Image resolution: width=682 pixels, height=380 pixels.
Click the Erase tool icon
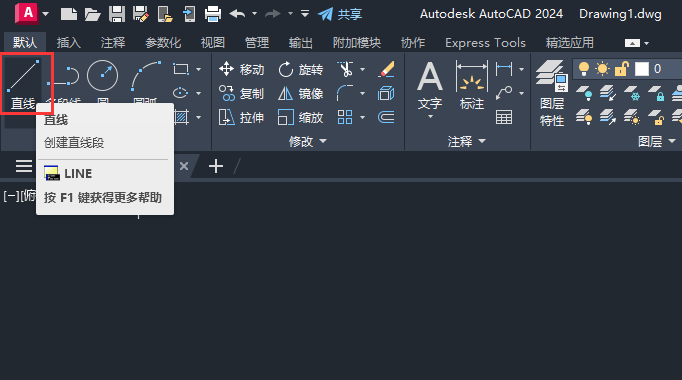386,69
